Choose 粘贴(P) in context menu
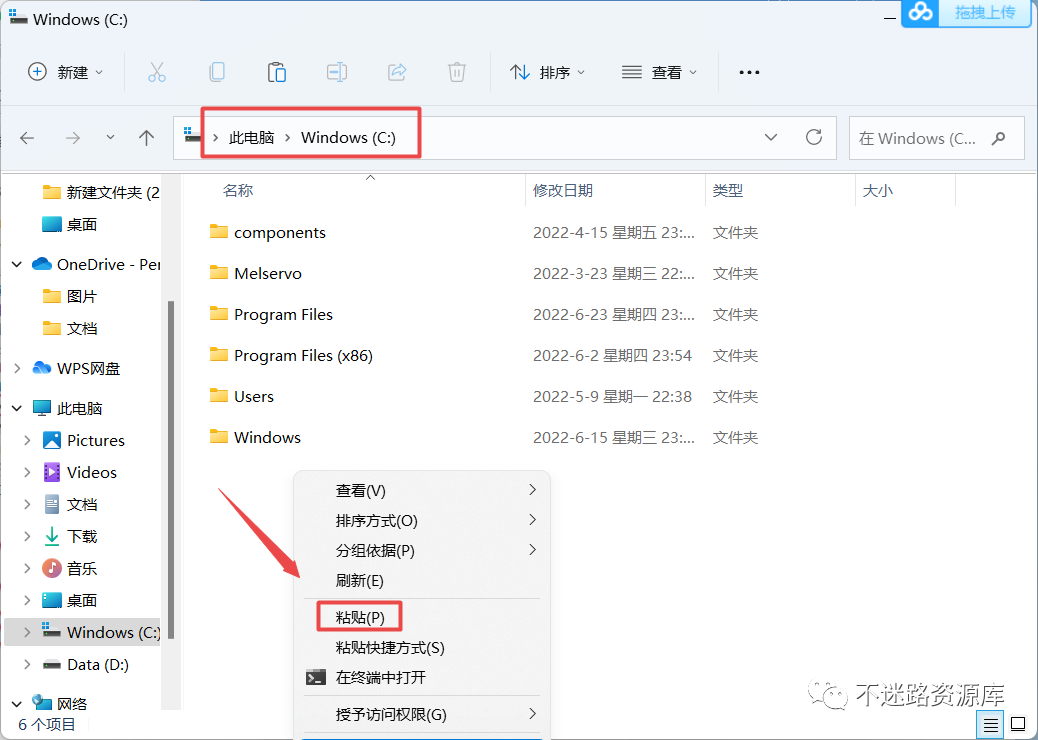Screen dimensions: 1038x740 coord(422,618)
